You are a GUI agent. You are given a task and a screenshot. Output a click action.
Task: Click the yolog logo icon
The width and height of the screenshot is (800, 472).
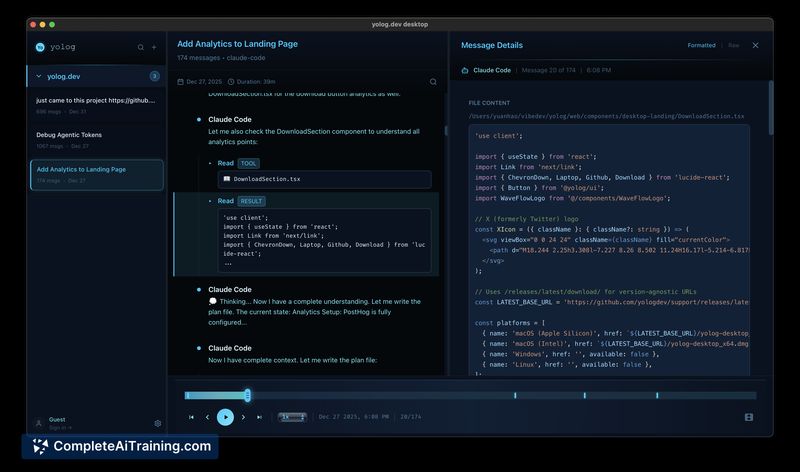coord(40,47)
